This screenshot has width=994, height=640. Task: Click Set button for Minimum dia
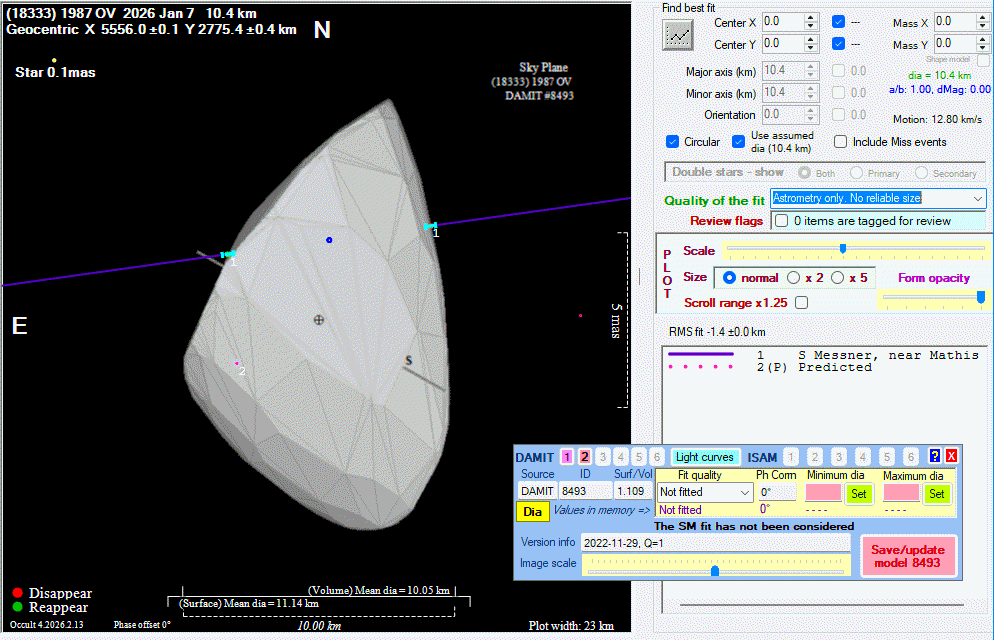click(x=858, y=493)
